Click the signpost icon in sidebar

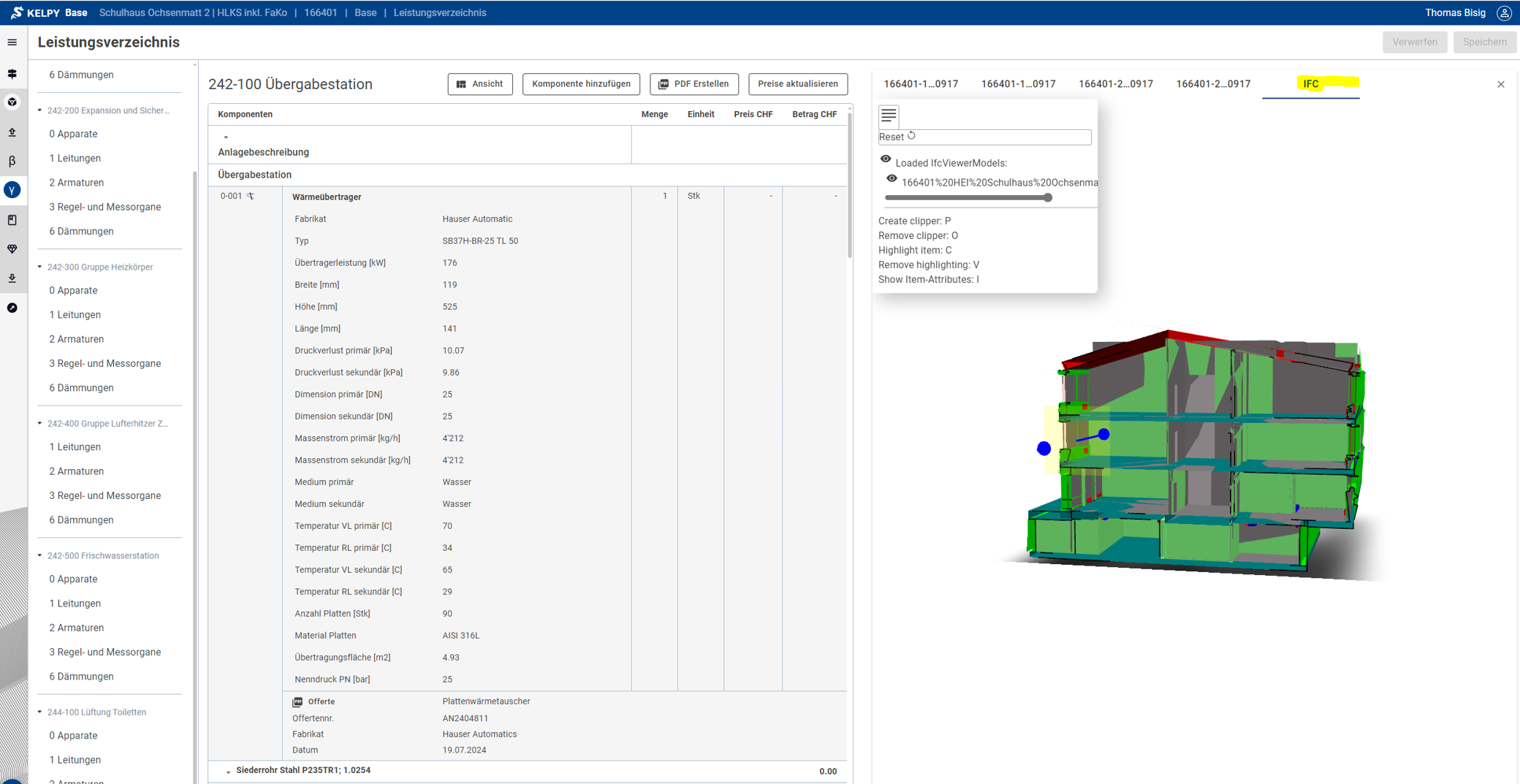point(12,74)
